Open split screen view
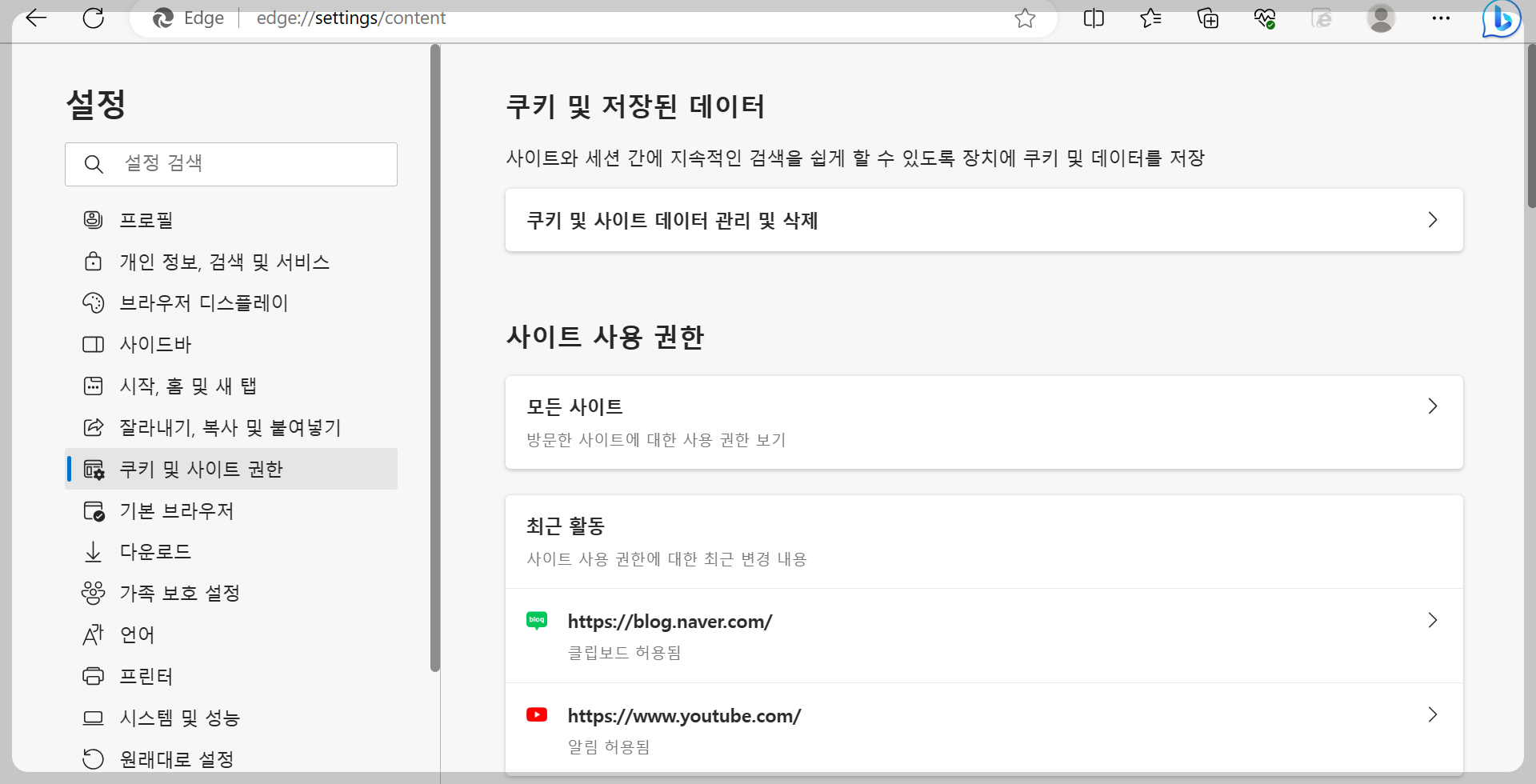The width and height of the screenshot is (1536, 784). pos(1094,18)
